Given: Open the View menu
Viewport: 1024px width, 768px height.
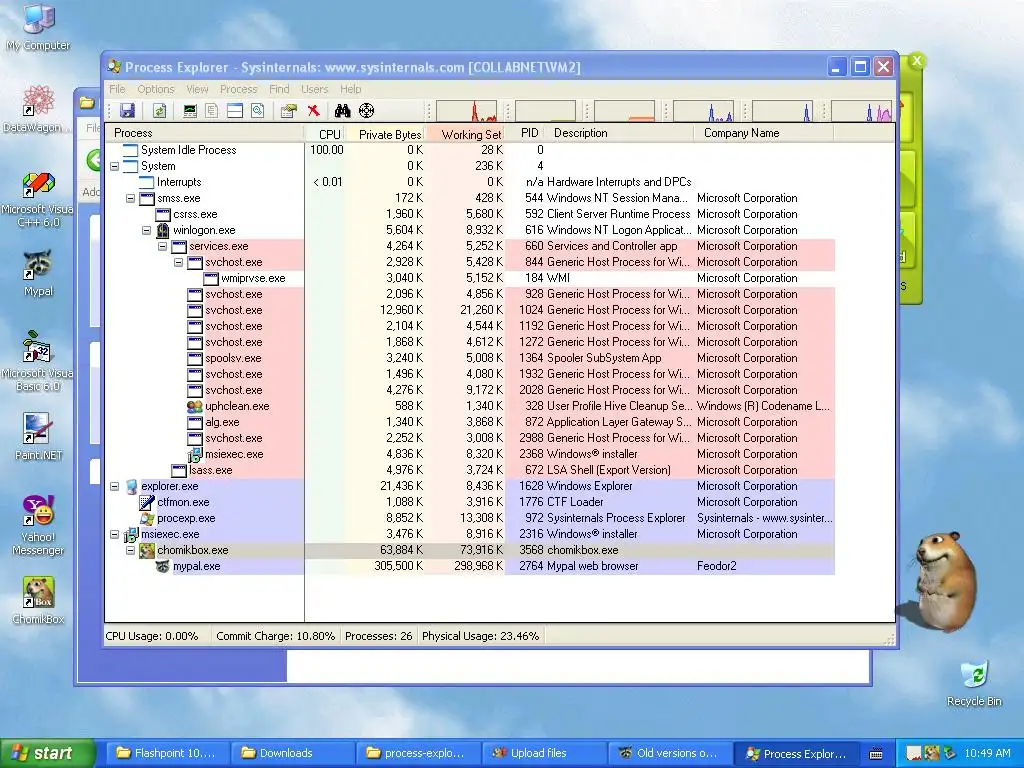Looking at the screenshot, I should (x=197, y=89).
